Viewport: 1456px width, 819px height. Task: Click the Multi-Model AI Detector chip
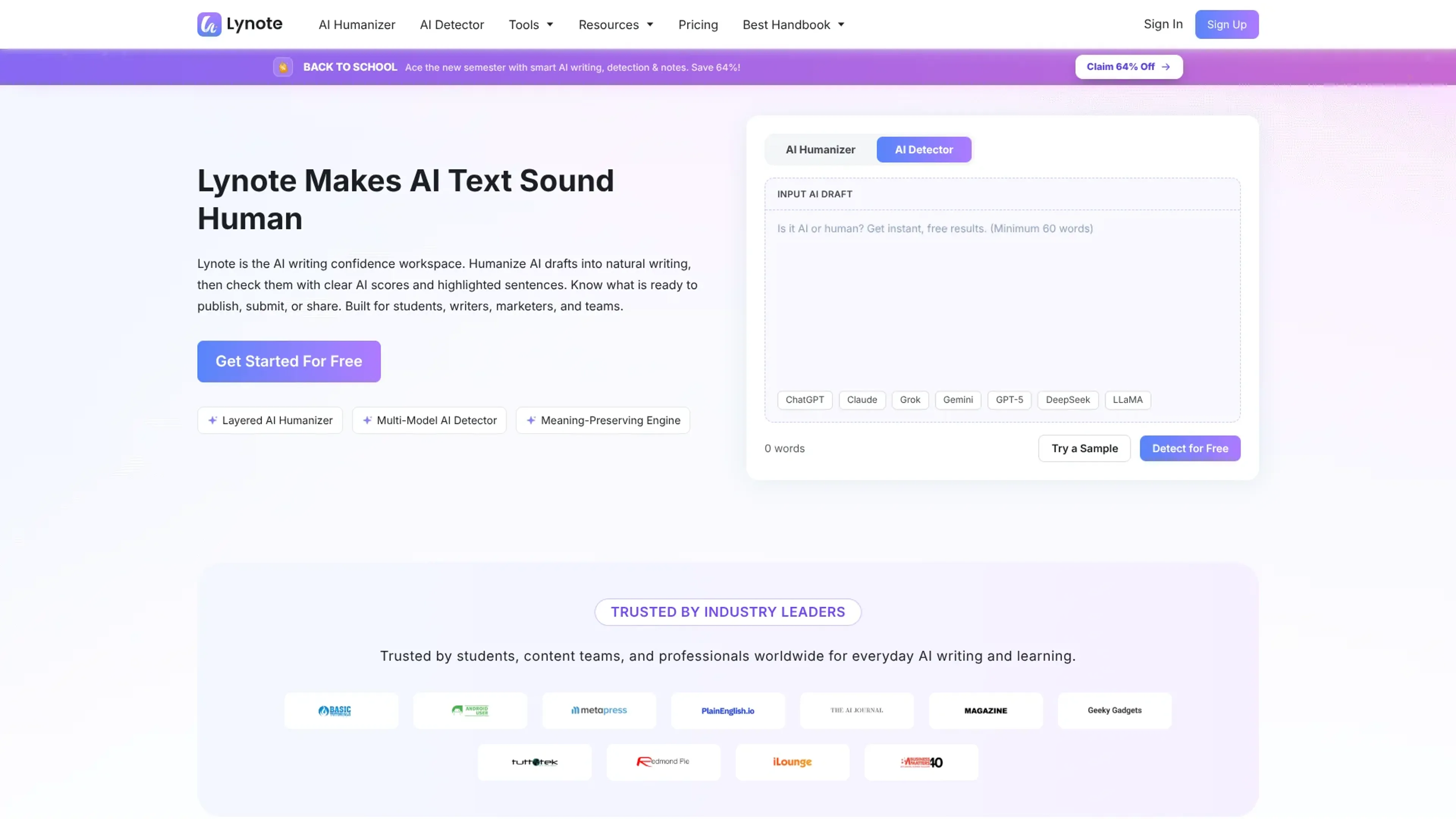[429, 420]
